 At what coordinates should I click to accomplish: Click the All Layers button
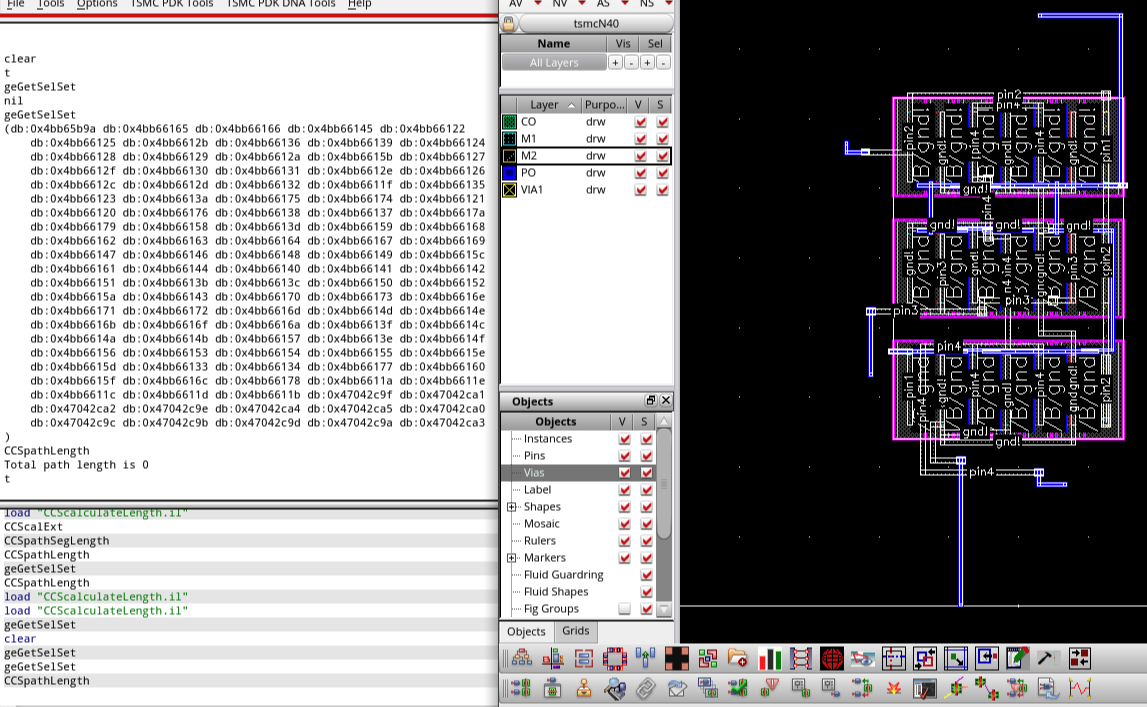coord(554,63)
